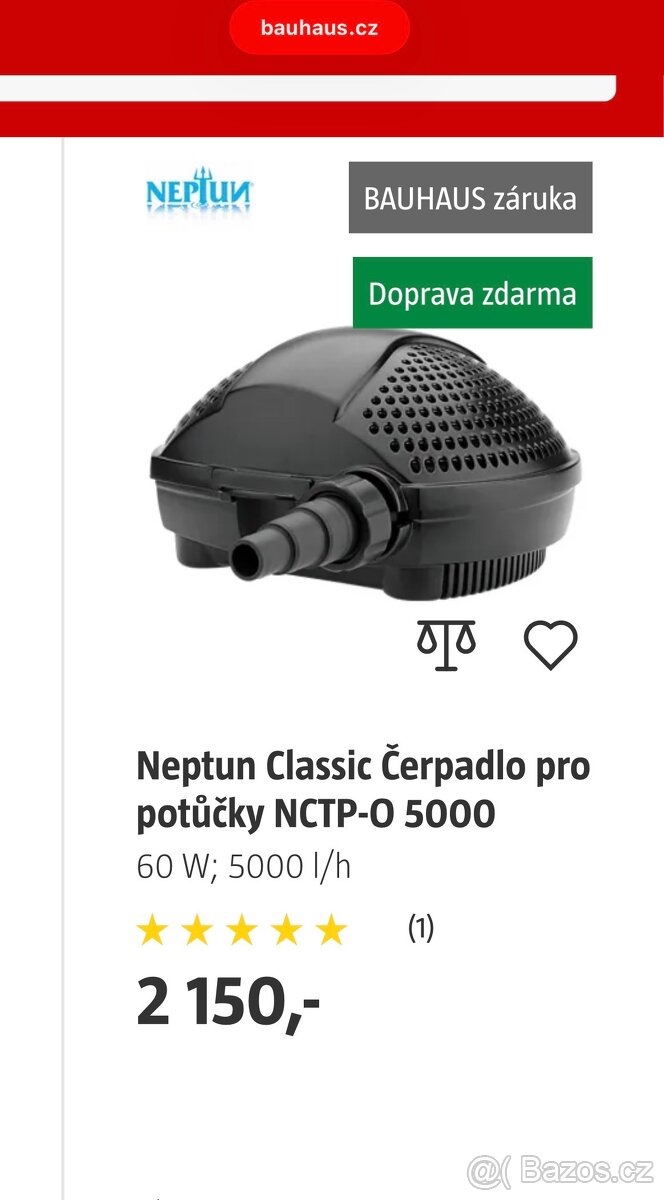This screenshot has width=664, height=1200.
Task: Click the 2 150,- price
Action: pos(228,1003)
